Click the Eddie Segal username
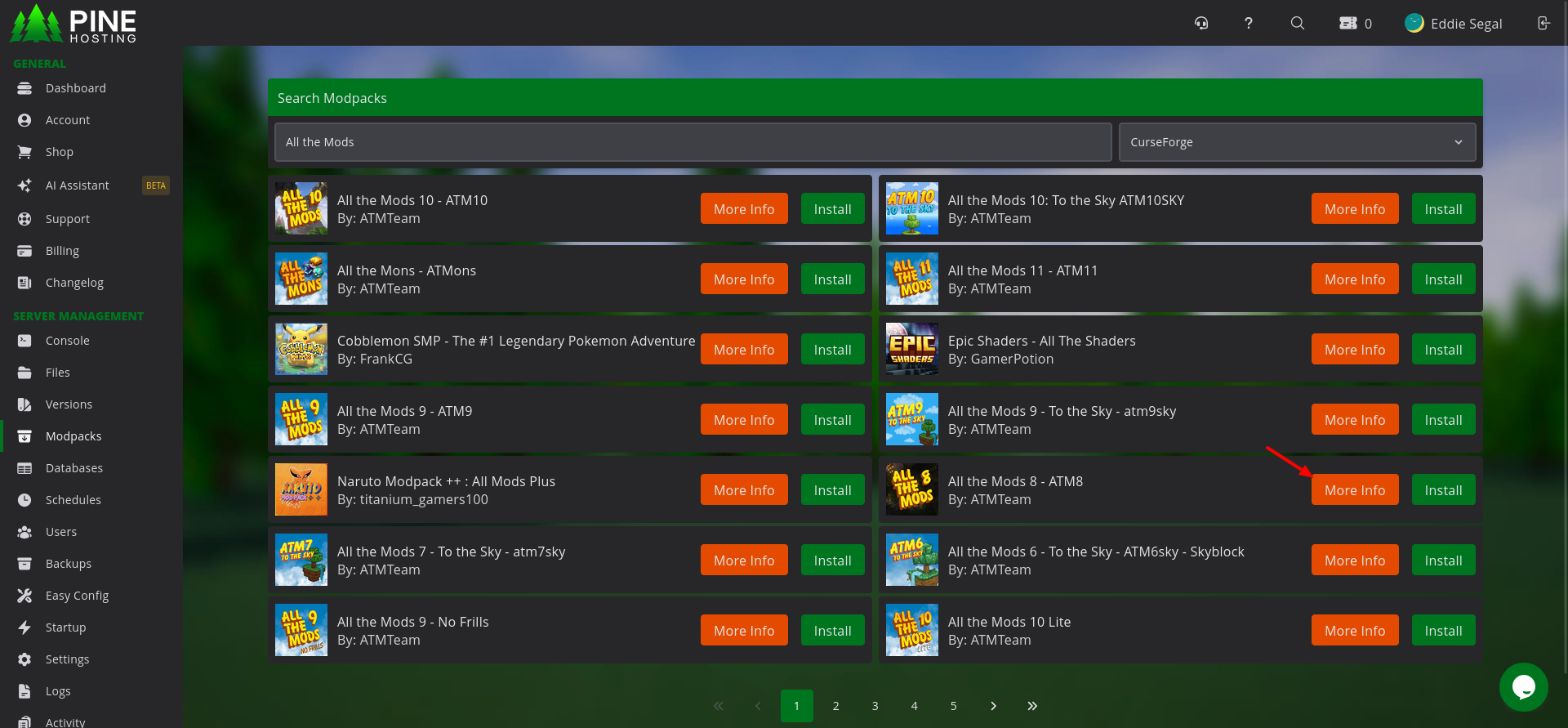 click(1467, 24)
